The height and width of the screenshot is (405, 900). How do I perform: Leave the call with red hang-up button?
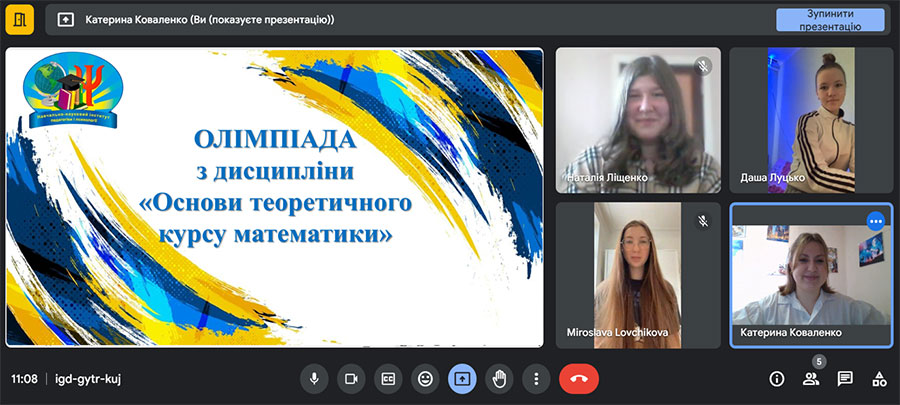click(x=579, y=379)
